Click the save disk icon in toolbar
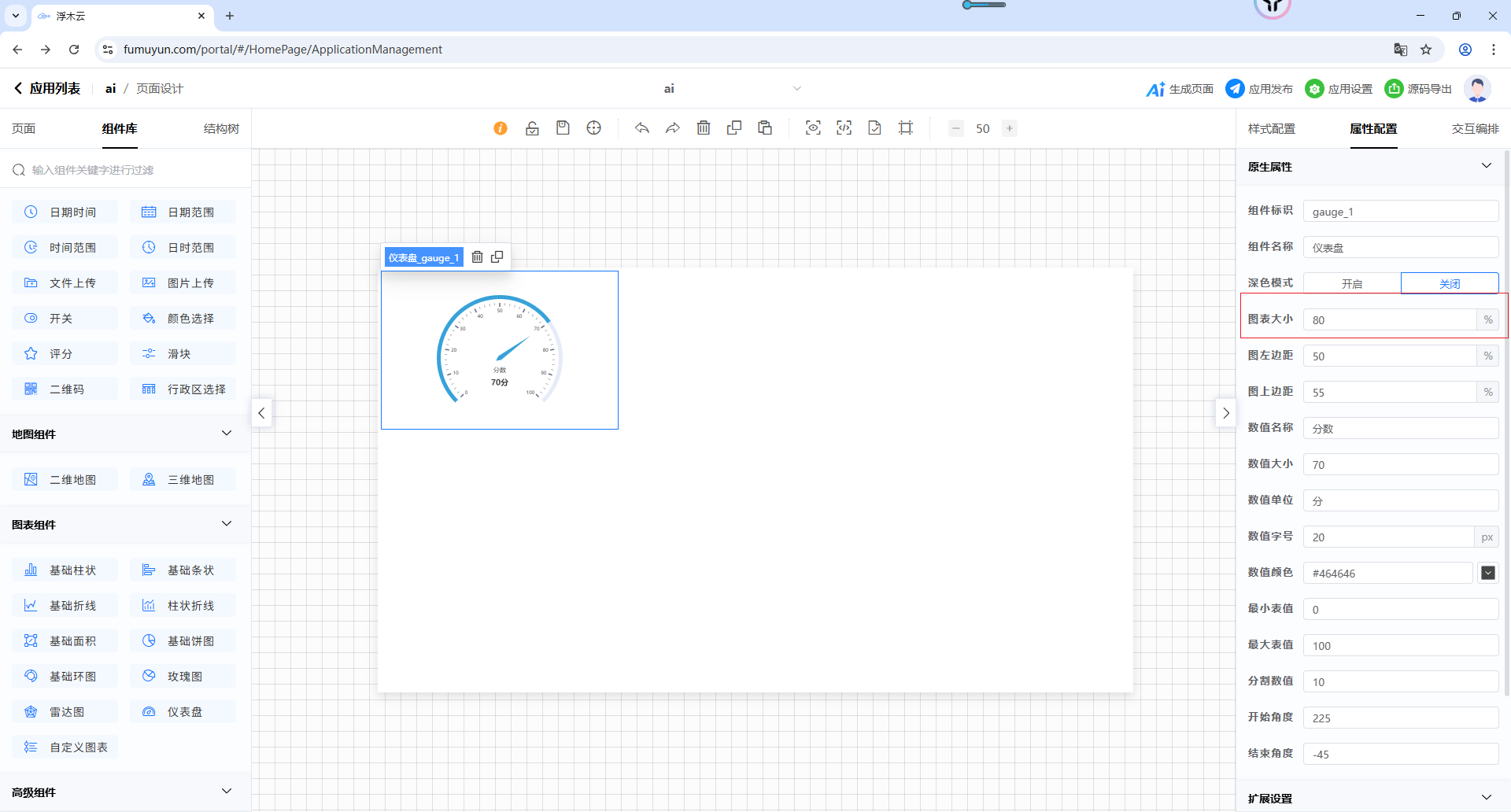The height and width of the screenshot is (812, 1511). [x=563, y=128]
